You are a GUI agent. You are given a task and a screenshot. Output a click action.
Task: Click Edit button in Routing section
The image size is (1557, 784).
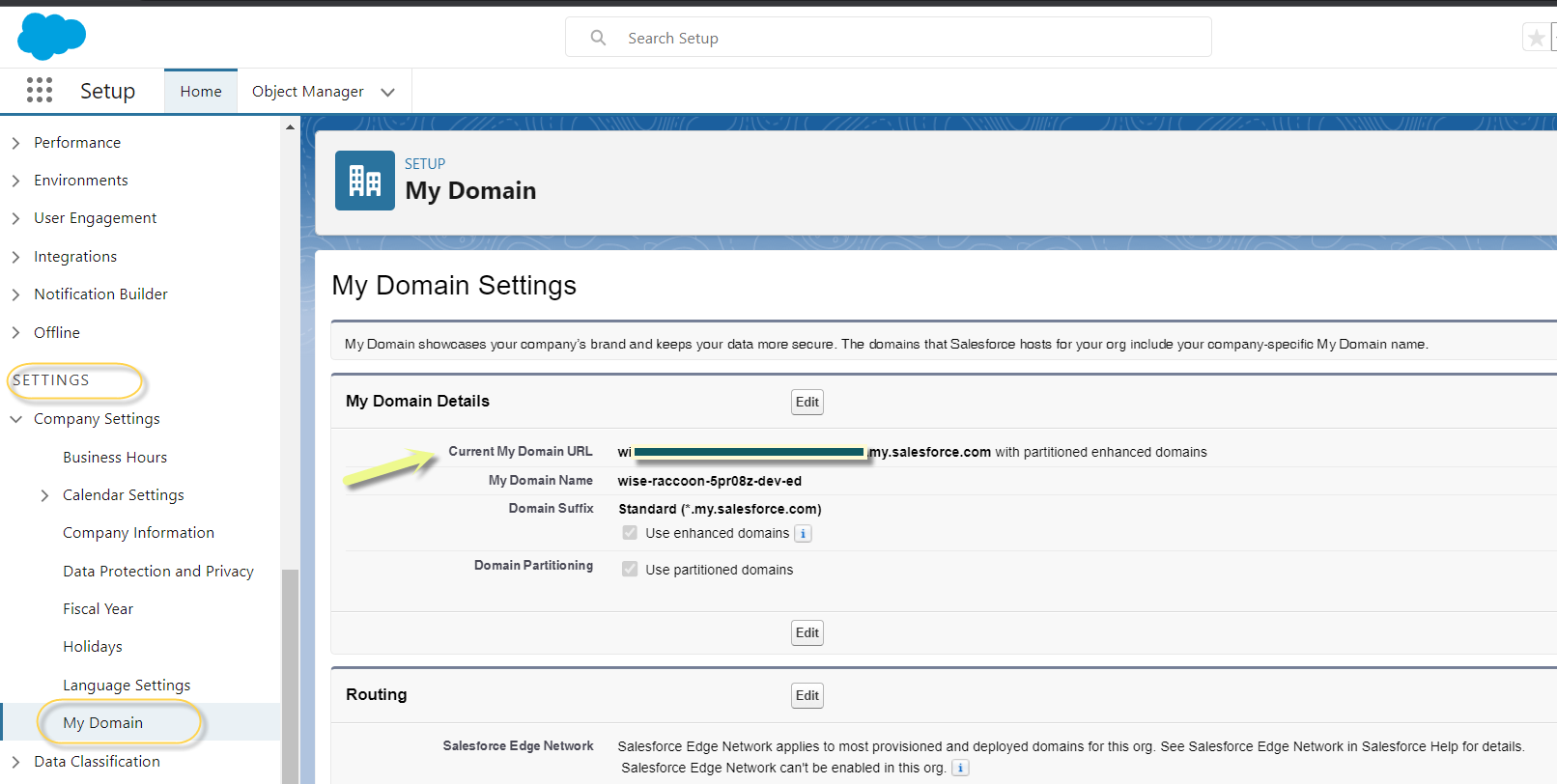807,695
